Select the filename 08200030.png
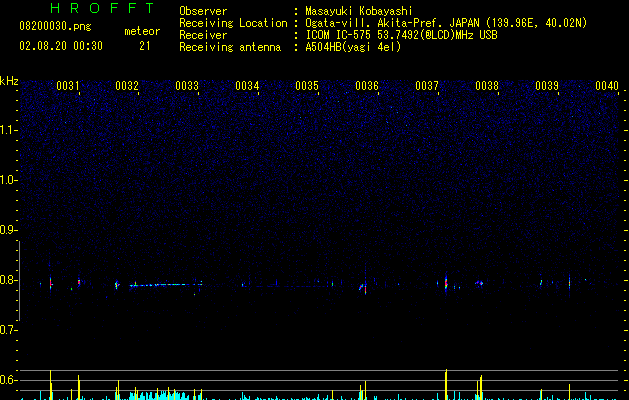The width and height of the screenshot is (629, 400). point(55,26)
